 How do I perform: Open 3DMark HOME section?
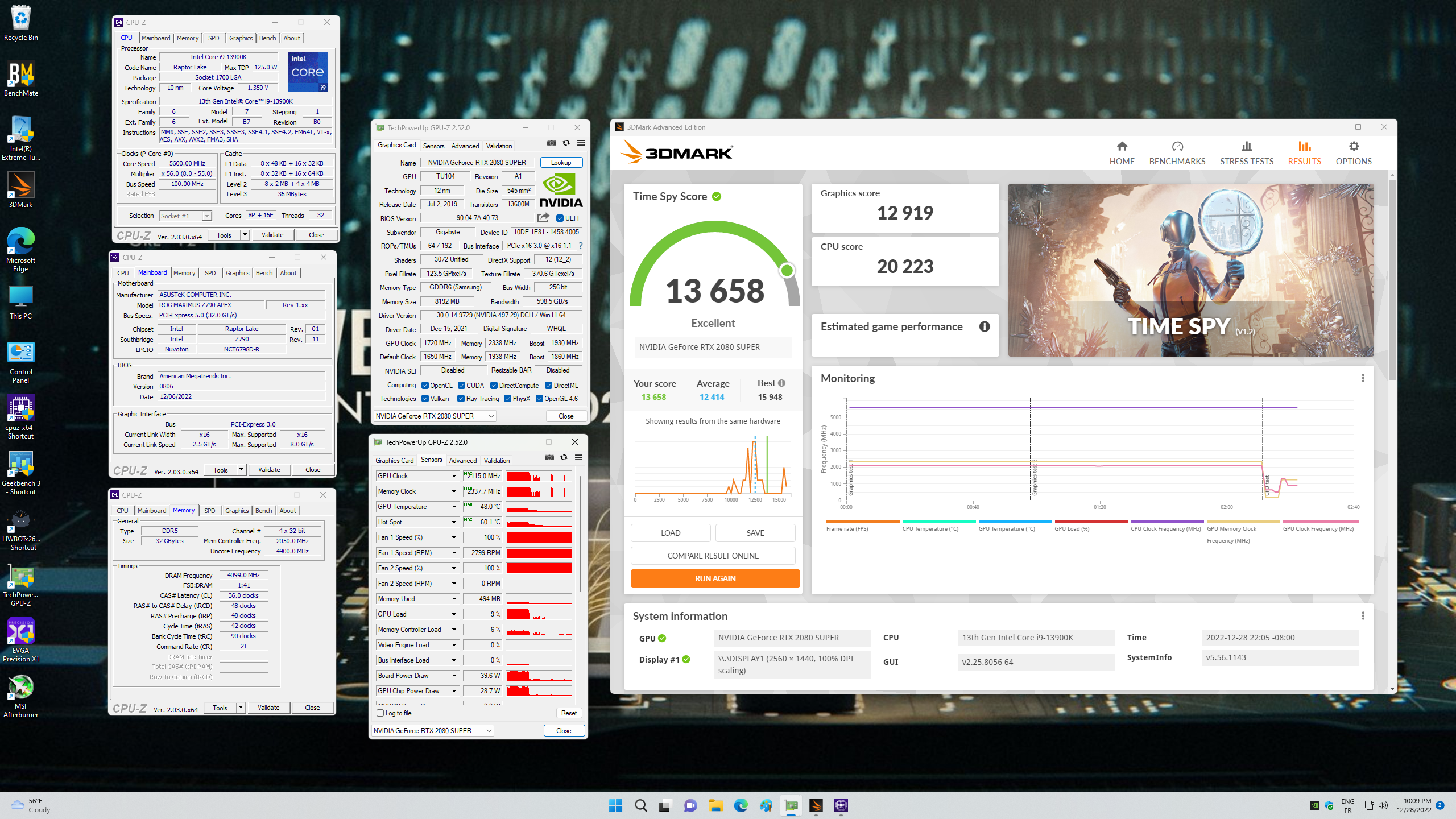point(1122,153)
